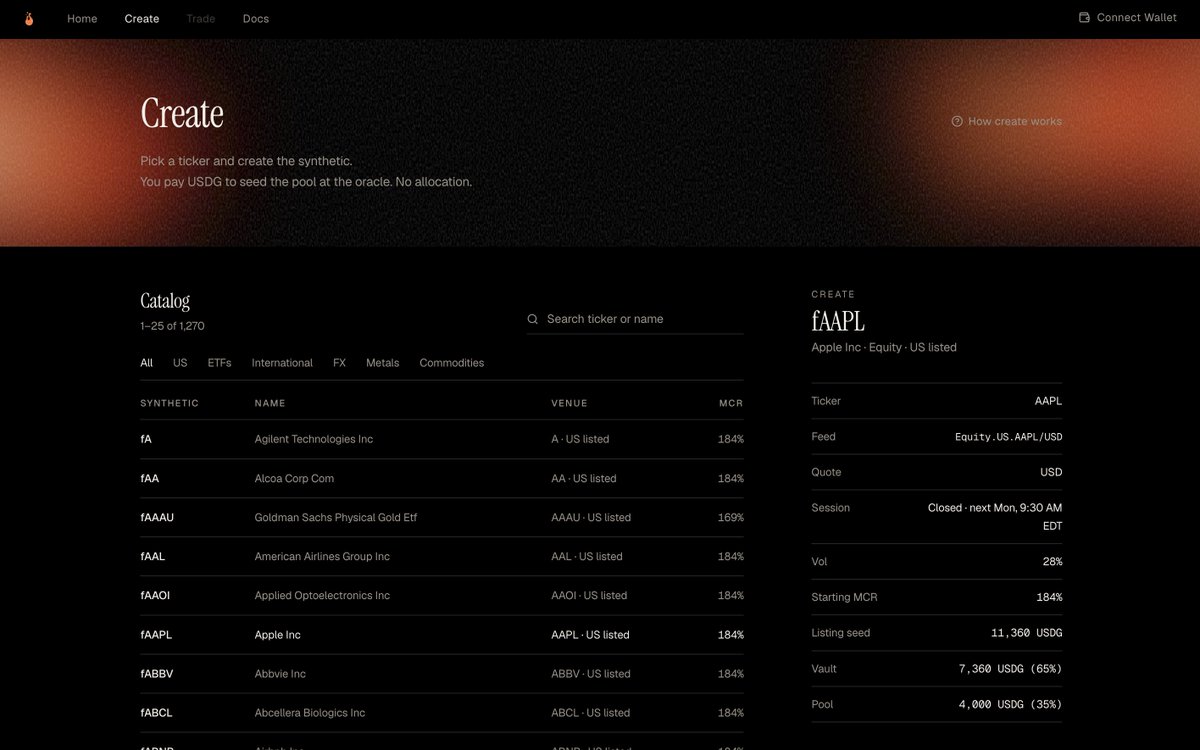Viewport: 1200px width, 750px height.
Task: Connect Wallet button in header
Action: point(1127,18)
